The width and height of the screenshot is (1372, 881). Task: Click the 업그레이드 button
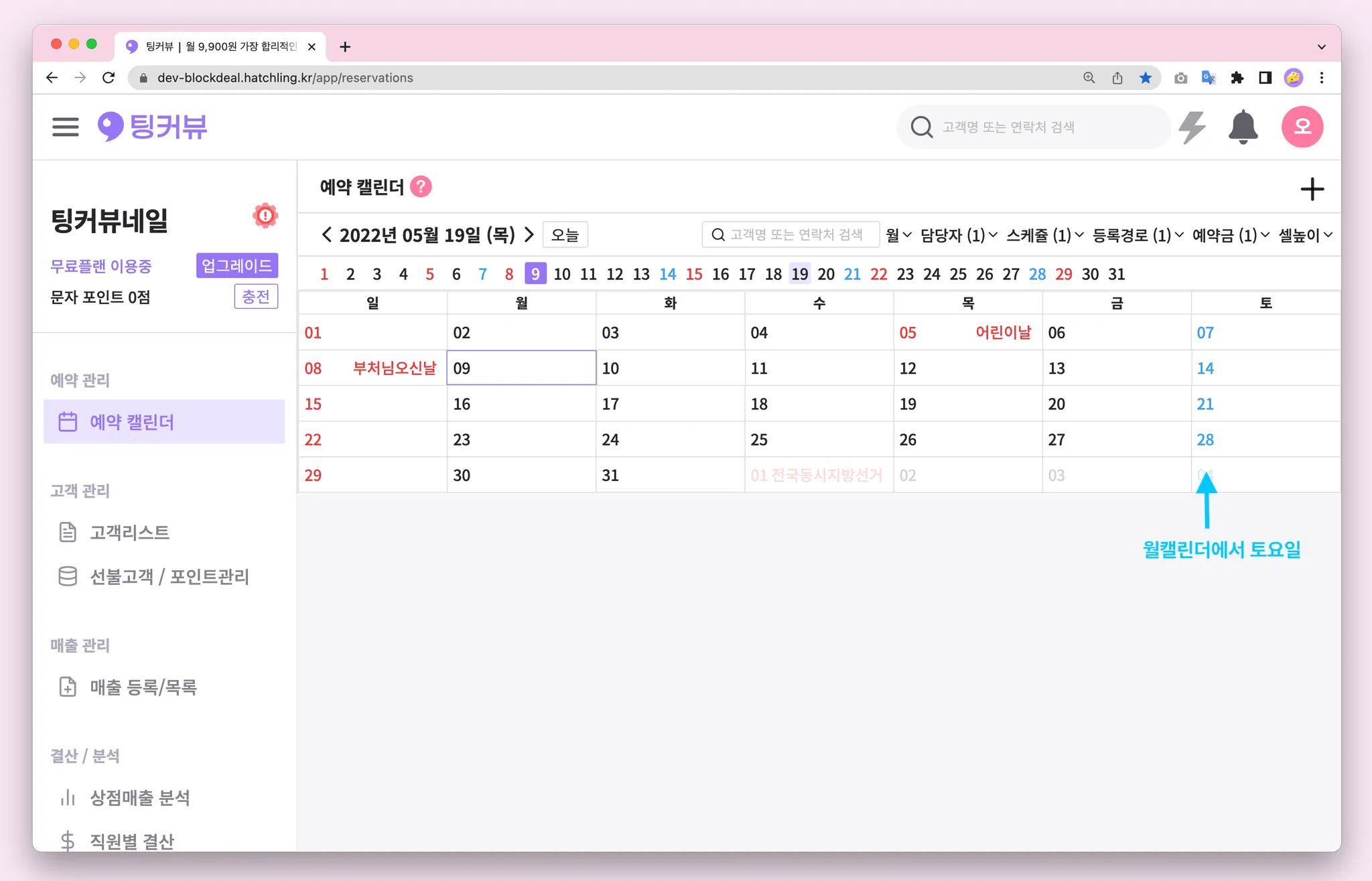[236, 266]
